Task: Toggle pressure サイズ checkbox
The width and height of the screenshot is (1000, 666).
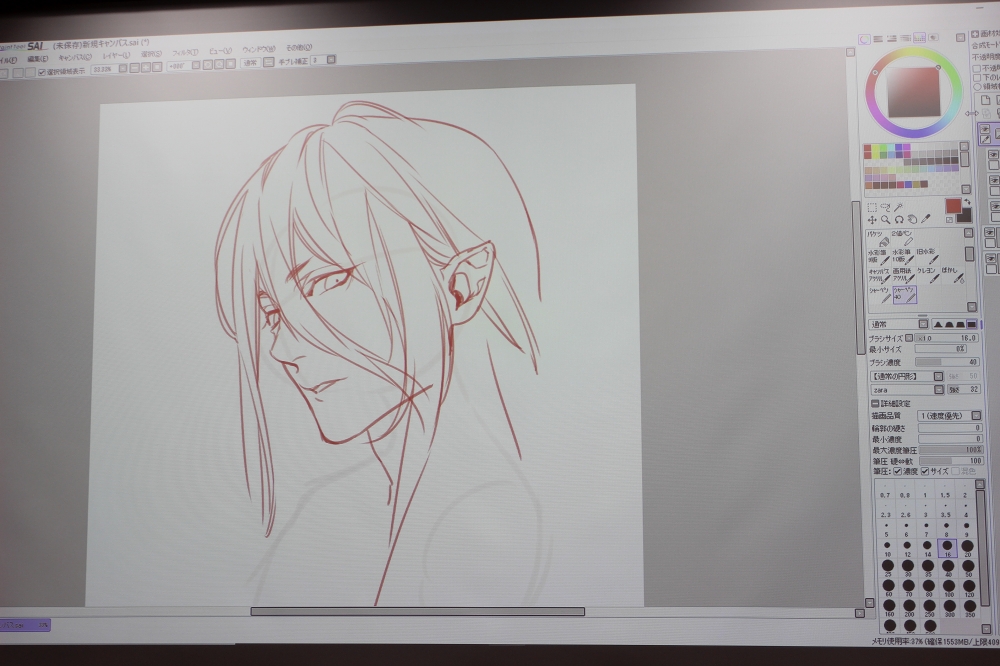Action: (925, 471)
